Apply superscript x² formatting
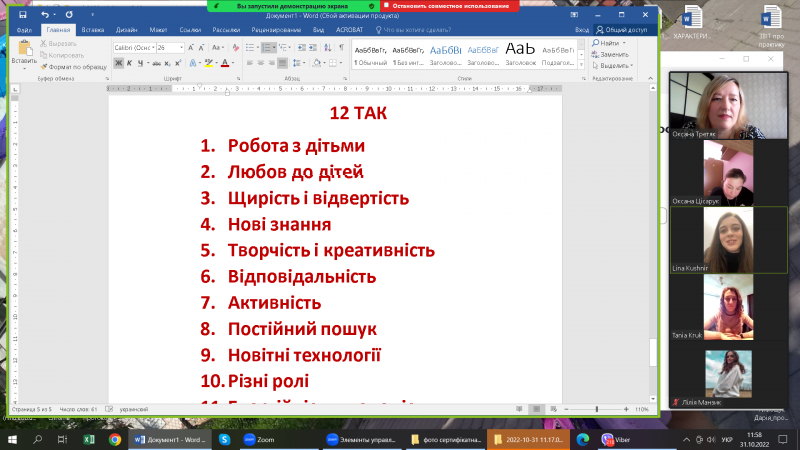This screenshot has width=800, height=450. click(x=178, y=63)
